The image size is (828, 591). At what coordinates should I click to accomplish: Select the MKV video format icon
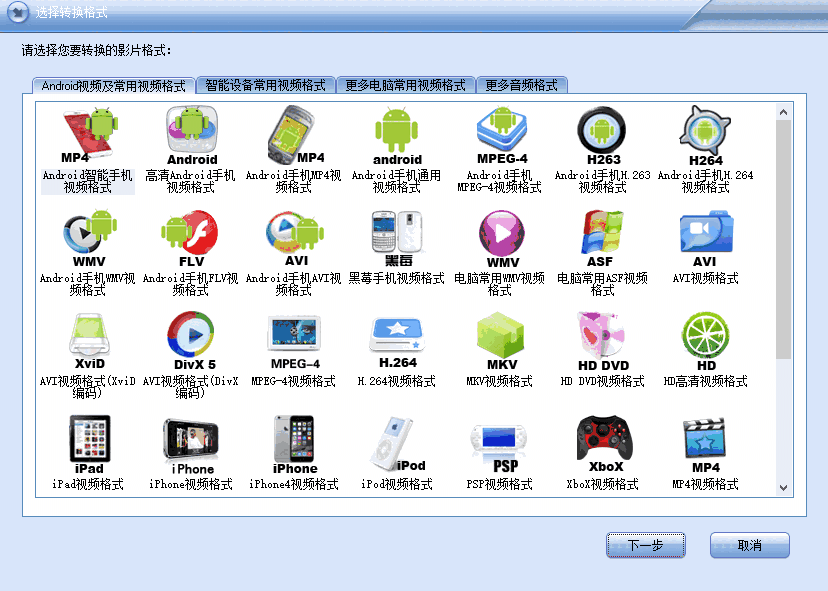pos(501,338)
